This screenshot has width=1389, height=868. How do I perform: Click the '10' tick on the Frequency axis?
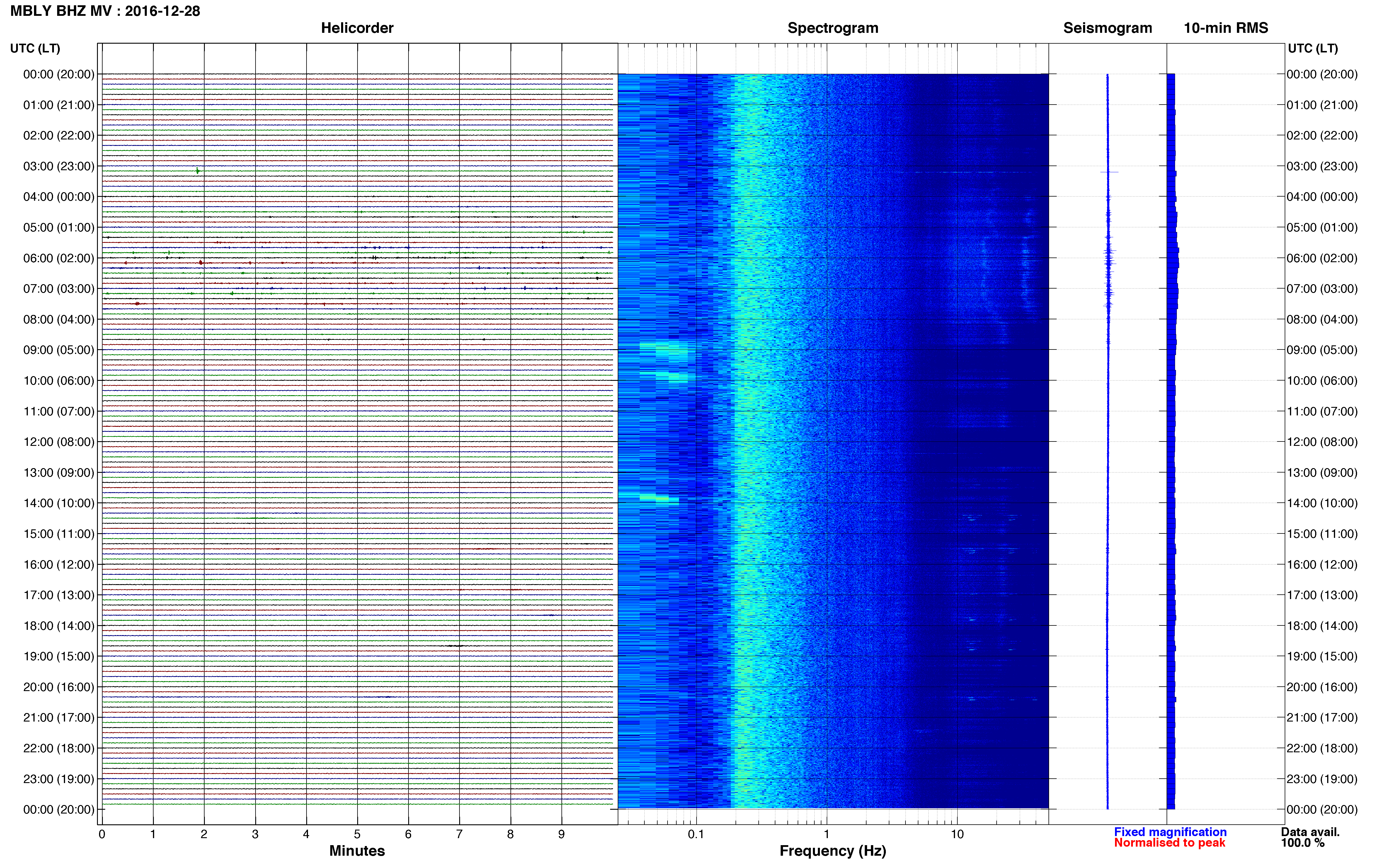point(957,834)
